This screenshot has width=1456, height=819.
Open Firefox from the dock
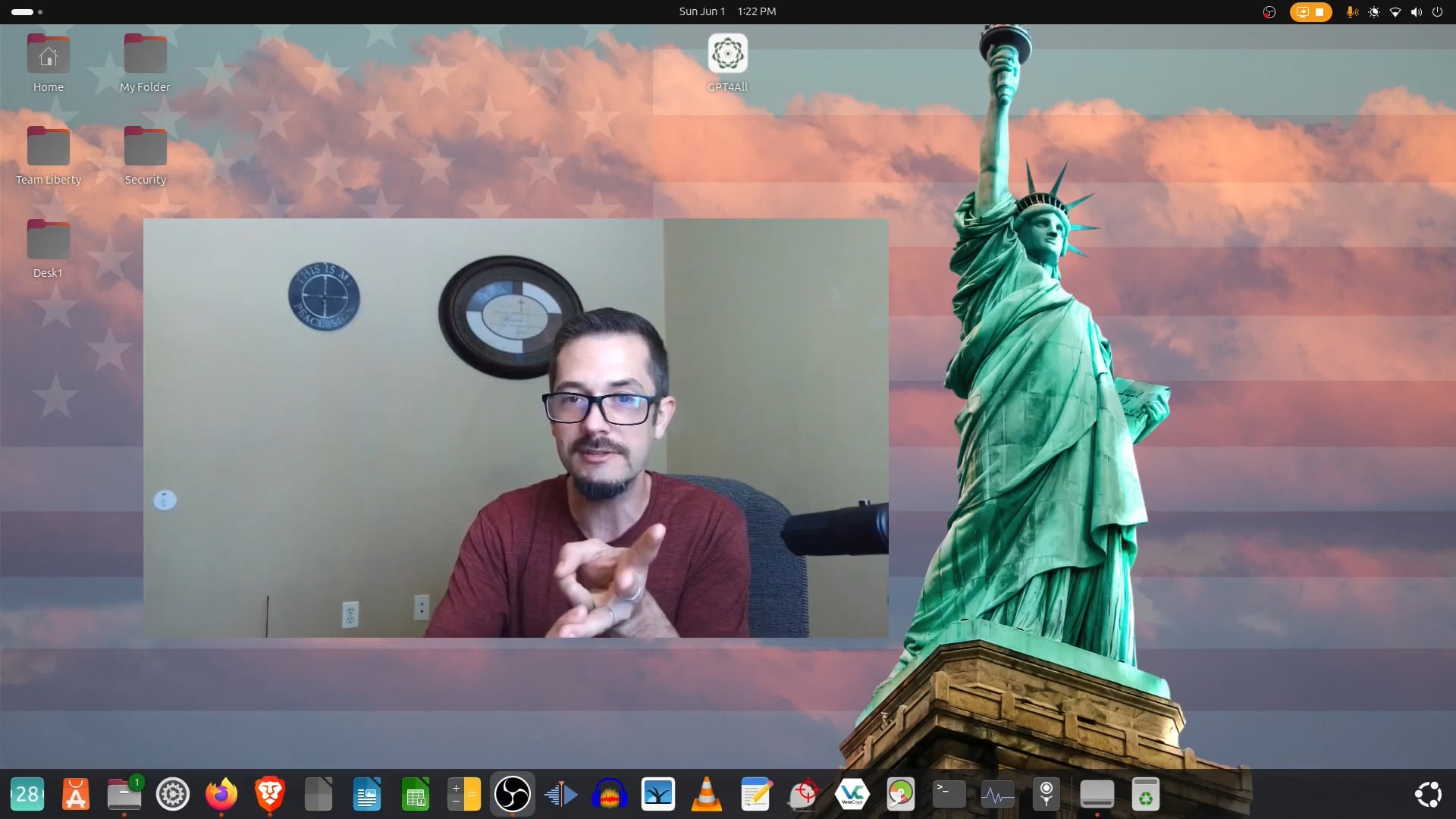[x=221, y=795]
